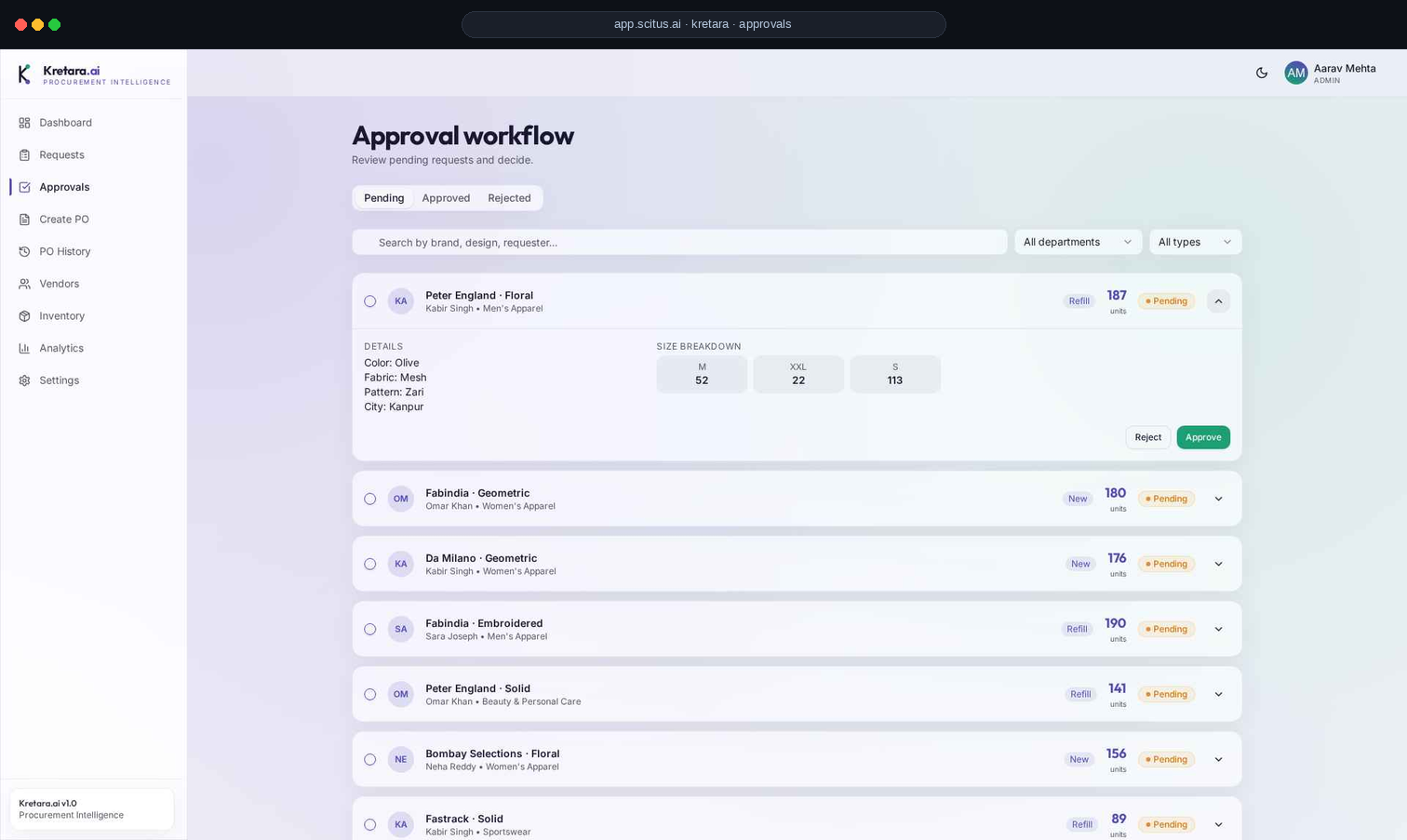
Task: Click the Aarav Mehta profile name
Action: (x=1345, y=68)
